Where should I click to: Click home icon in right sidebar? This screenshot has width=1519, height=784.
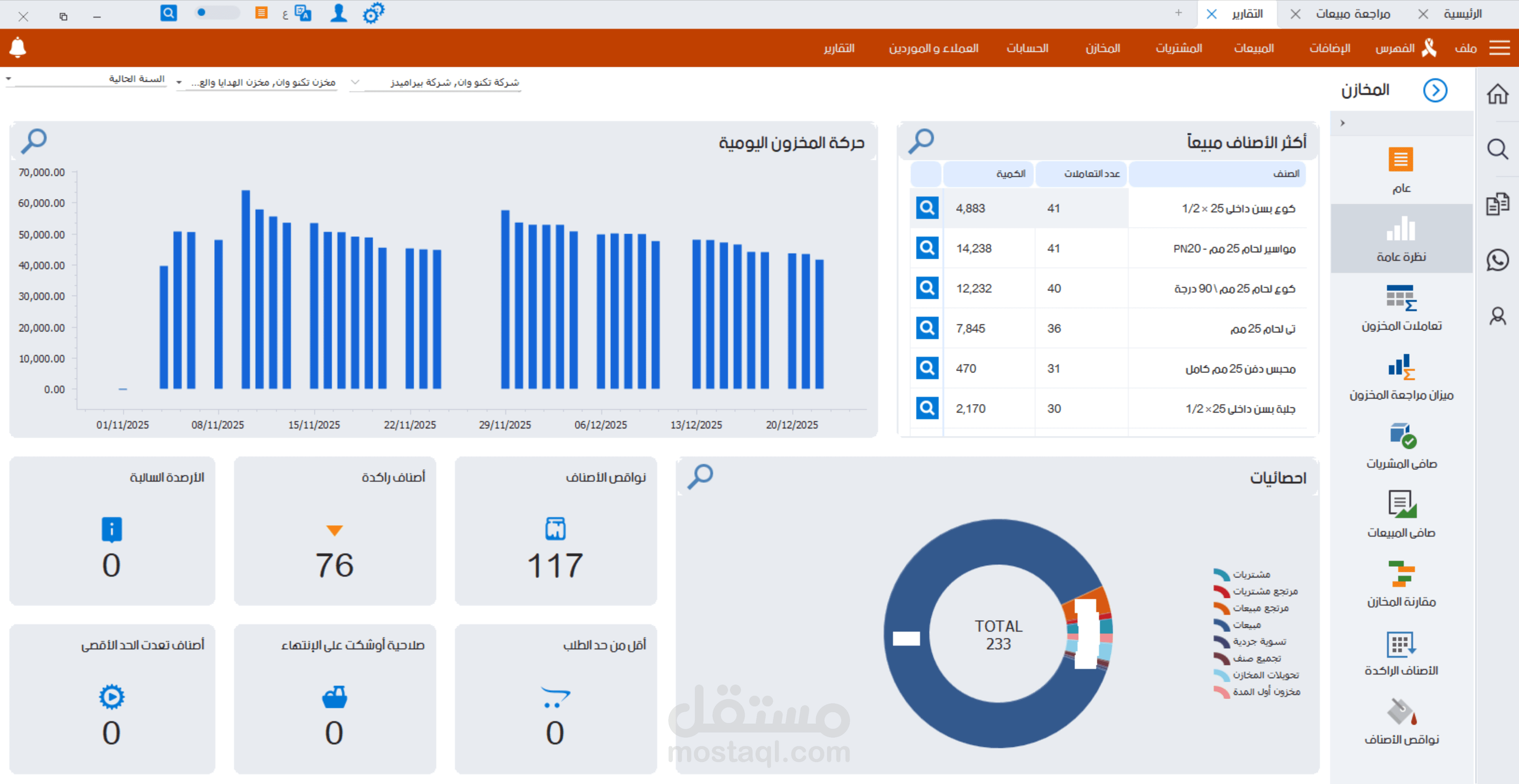[1497, 94]
